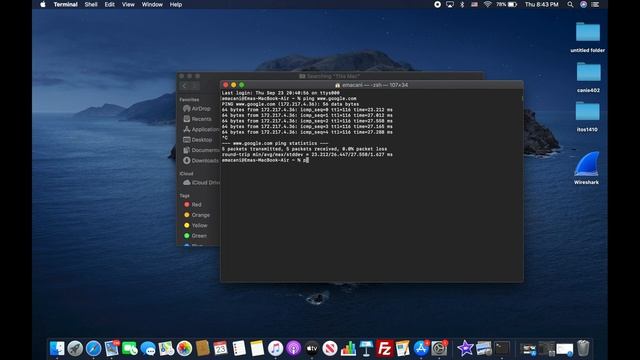Open Podcasts app in the Dock

(x=293, y=348)
